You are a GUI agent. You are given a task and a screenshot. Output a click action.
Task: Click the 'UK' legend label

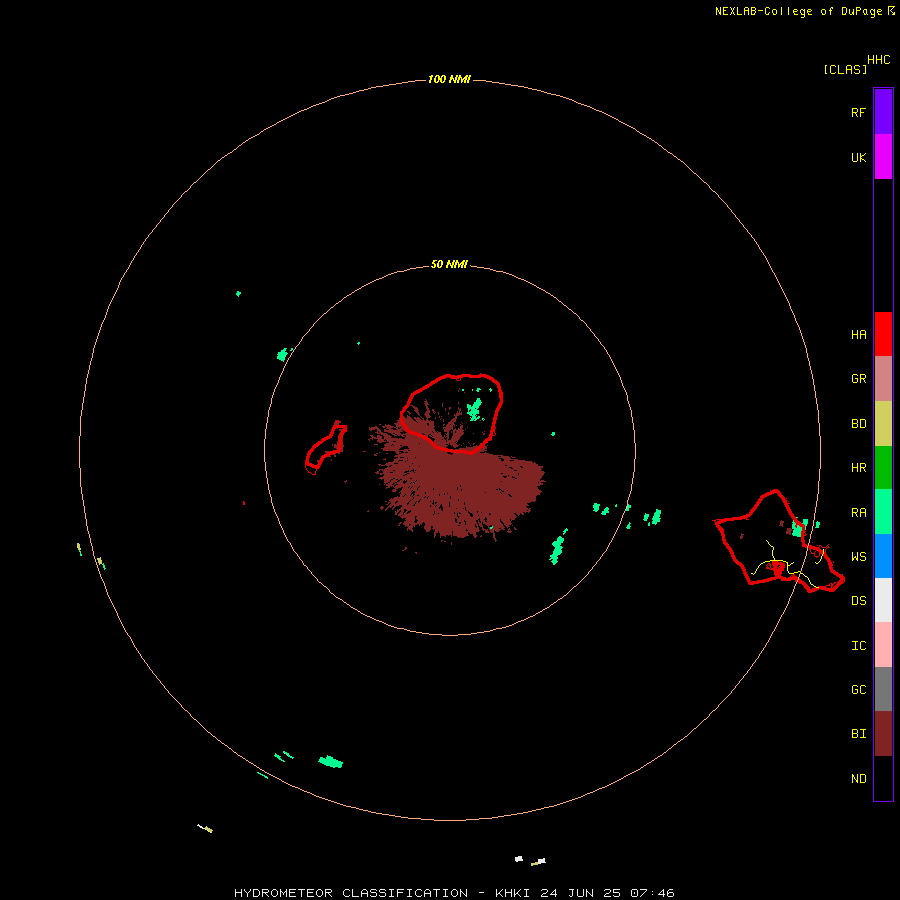858,157
